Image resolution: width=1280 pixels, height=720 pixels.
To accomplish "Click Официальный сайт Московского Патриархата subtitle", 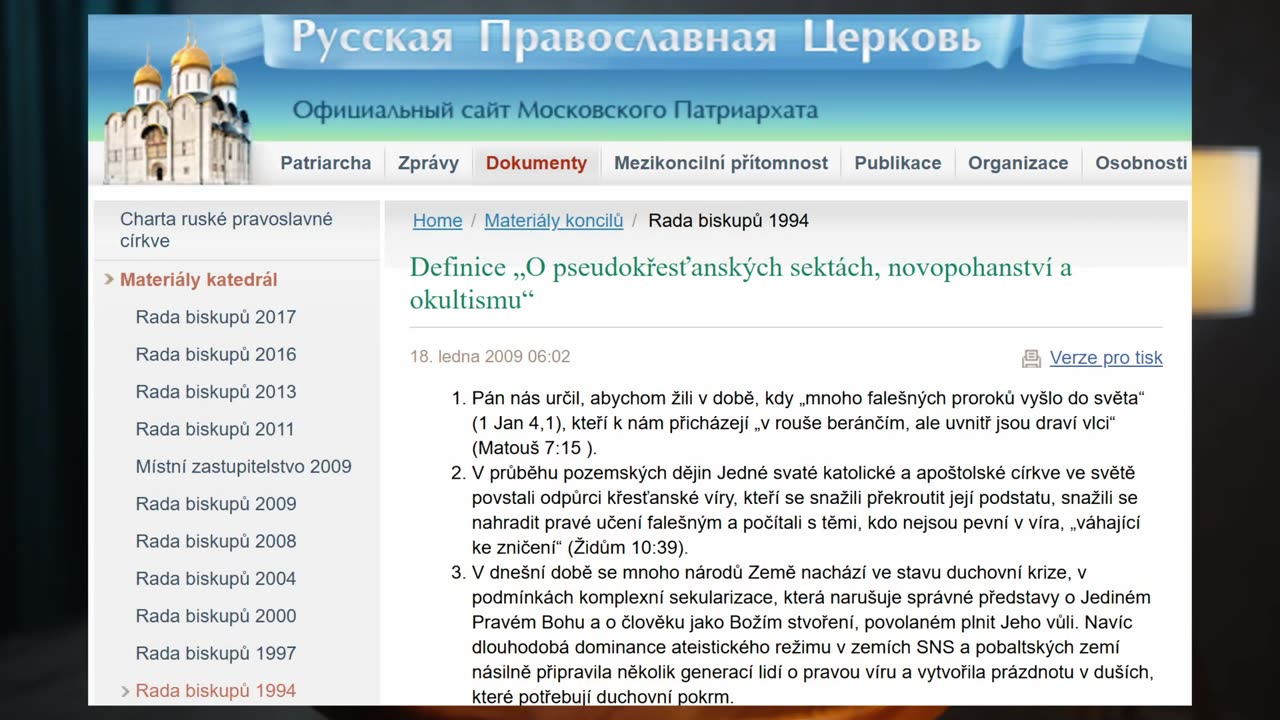I will tap(555, 110).
